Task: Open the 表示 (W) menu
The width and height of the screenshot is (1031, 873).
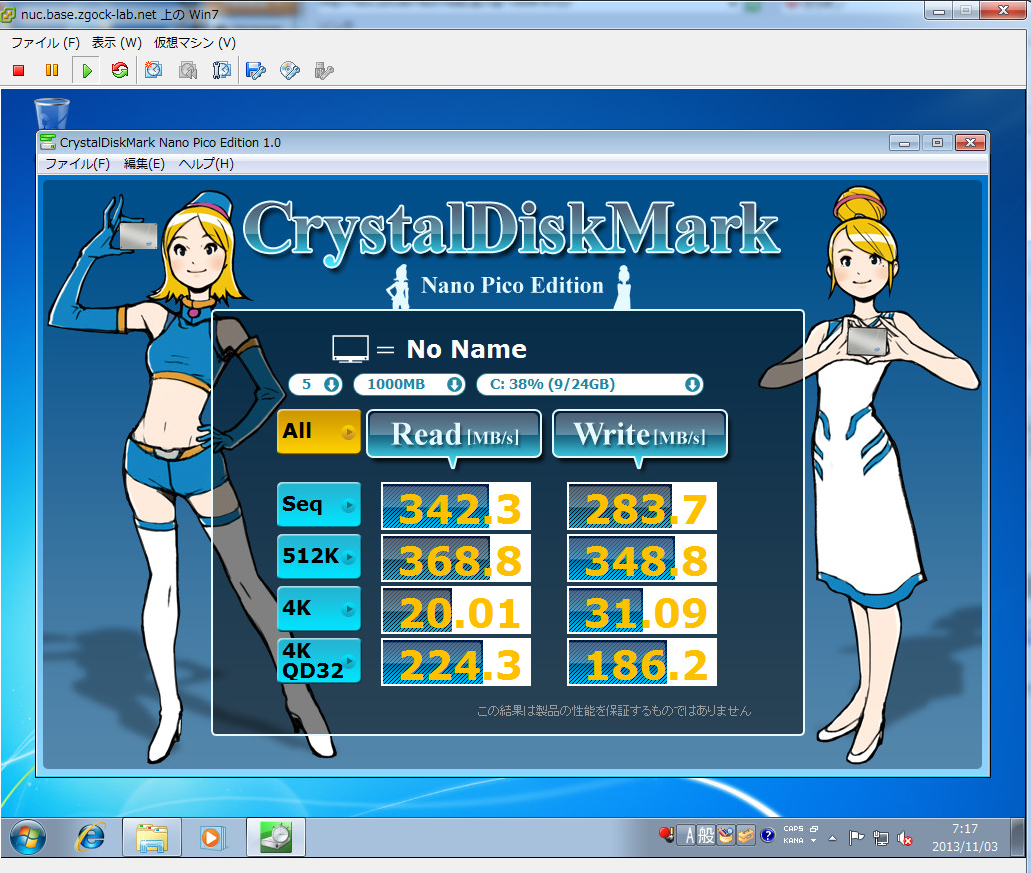Action: [116, 43]
